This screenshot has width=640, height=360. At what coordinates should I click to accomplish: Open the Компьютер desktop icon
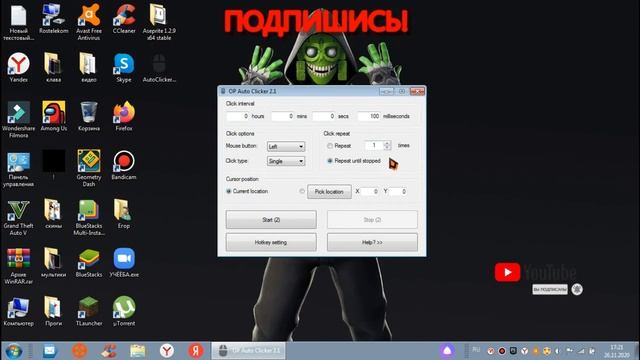[19, 311]
